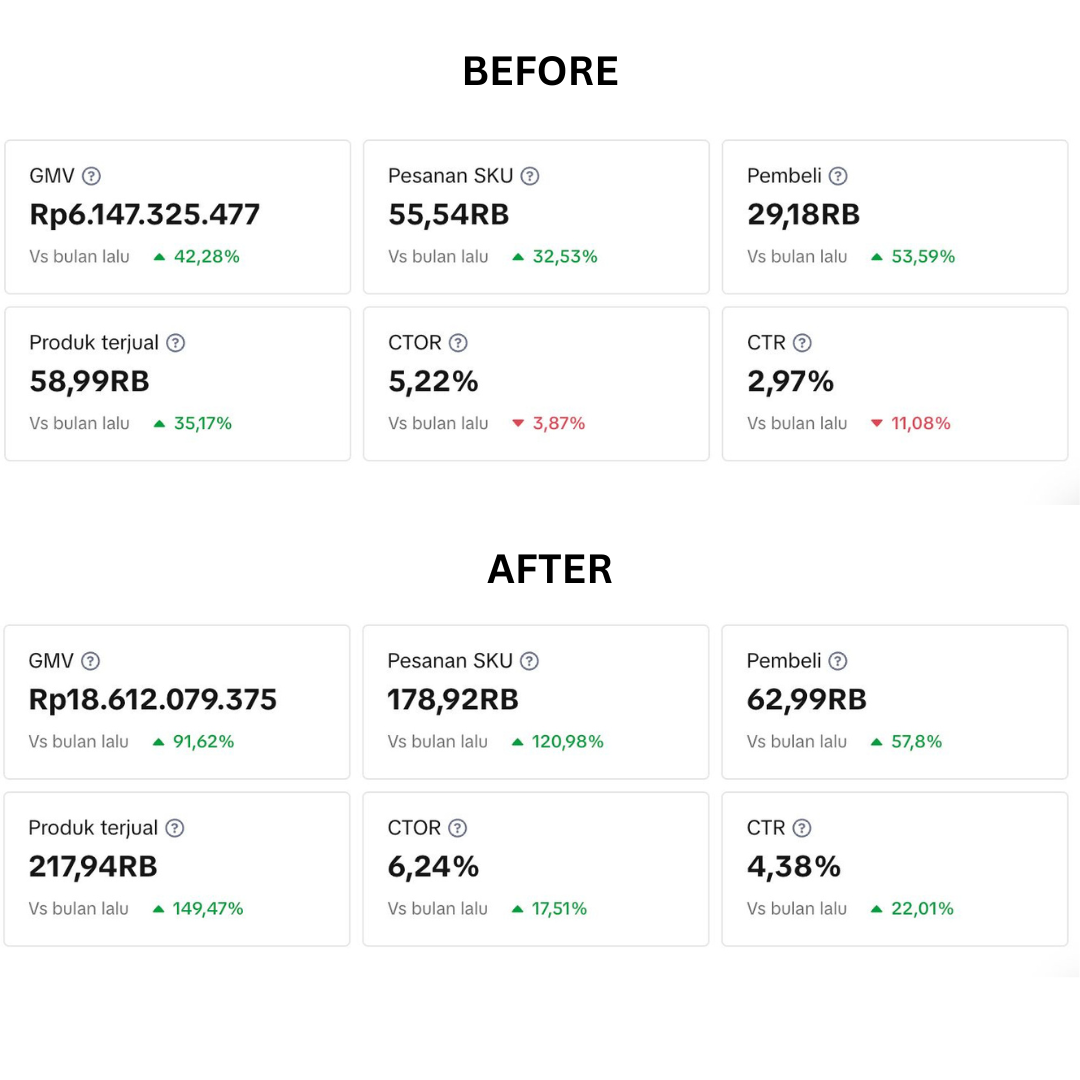Click GMV help icon in AFTER section
This screenshot has width=1080, height=1080.
pos(90,661)
